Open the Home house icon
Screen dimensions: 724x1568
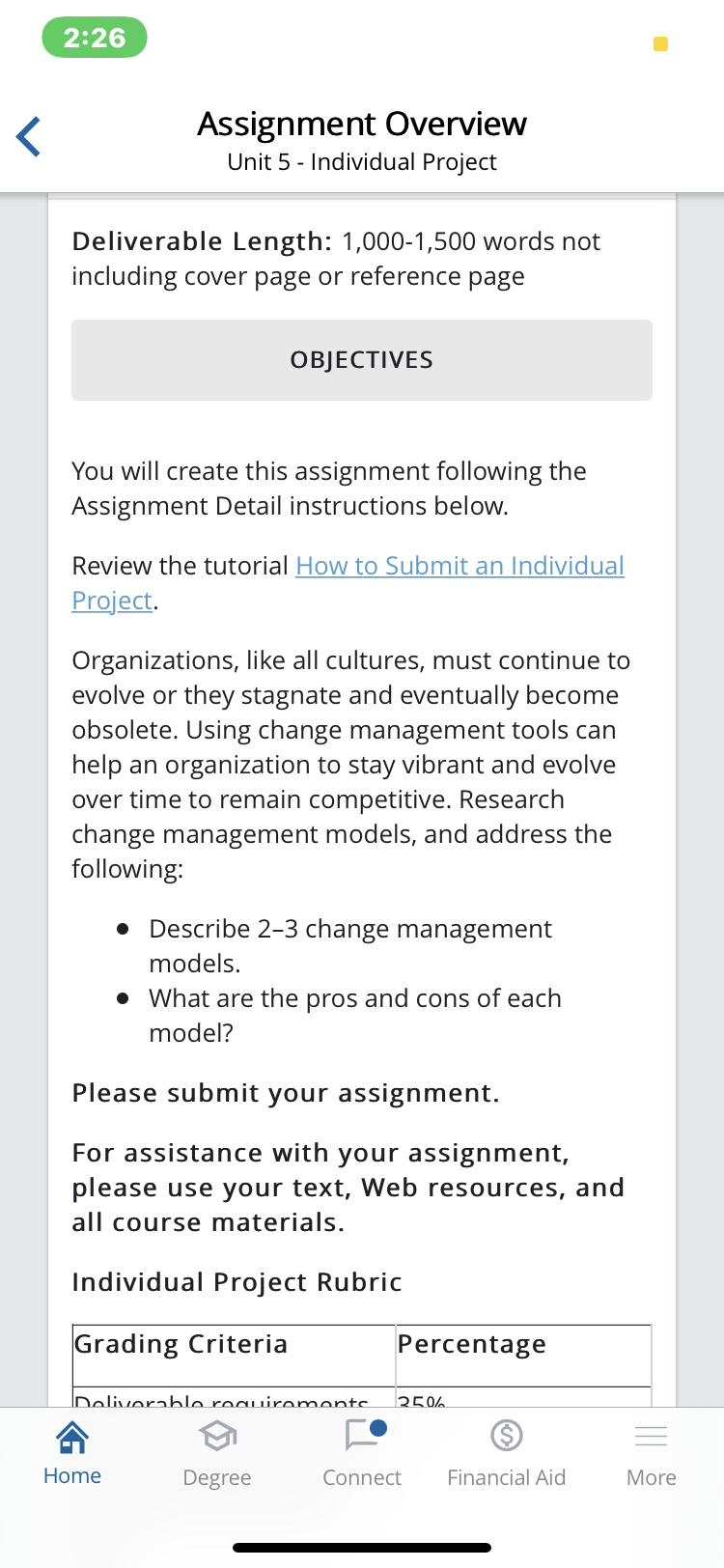[x=72, y=1437]
